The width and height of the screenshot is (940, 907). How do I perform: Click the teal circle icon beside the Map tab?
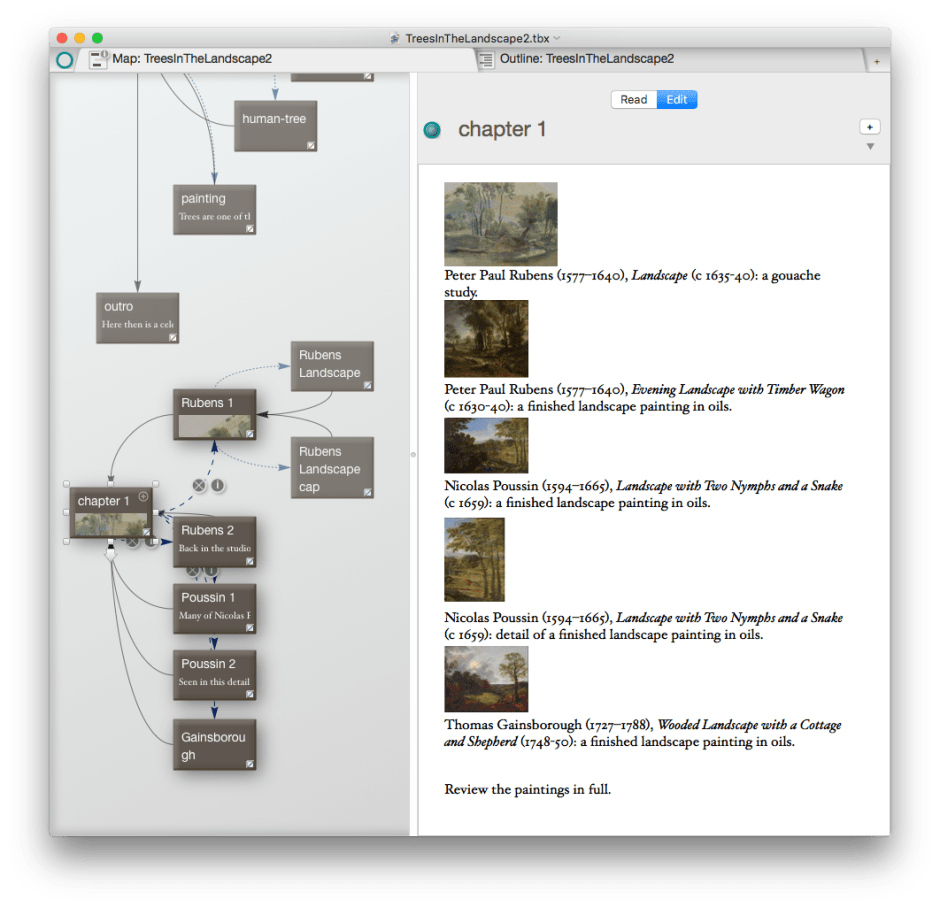click(x=64, y=60)
